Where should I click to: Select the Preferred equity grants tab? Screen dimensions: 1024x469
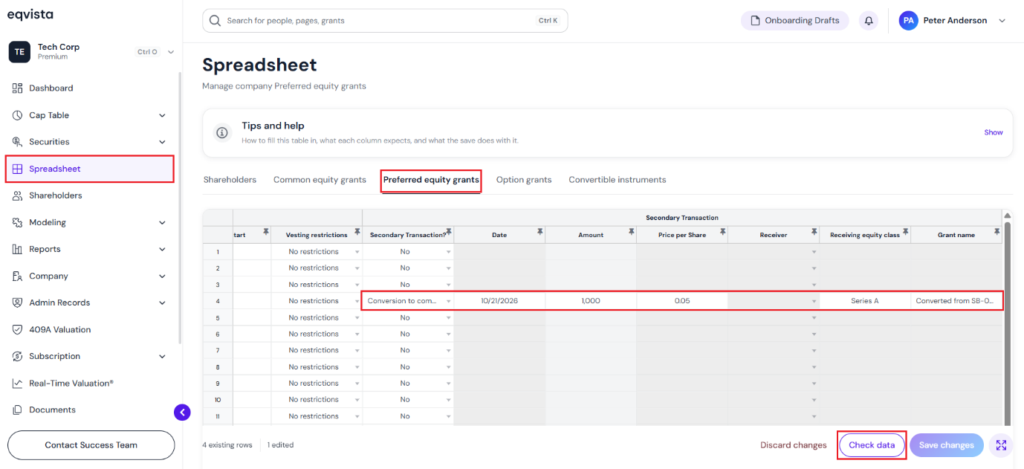pyautogui.click(x=432, y=180)
